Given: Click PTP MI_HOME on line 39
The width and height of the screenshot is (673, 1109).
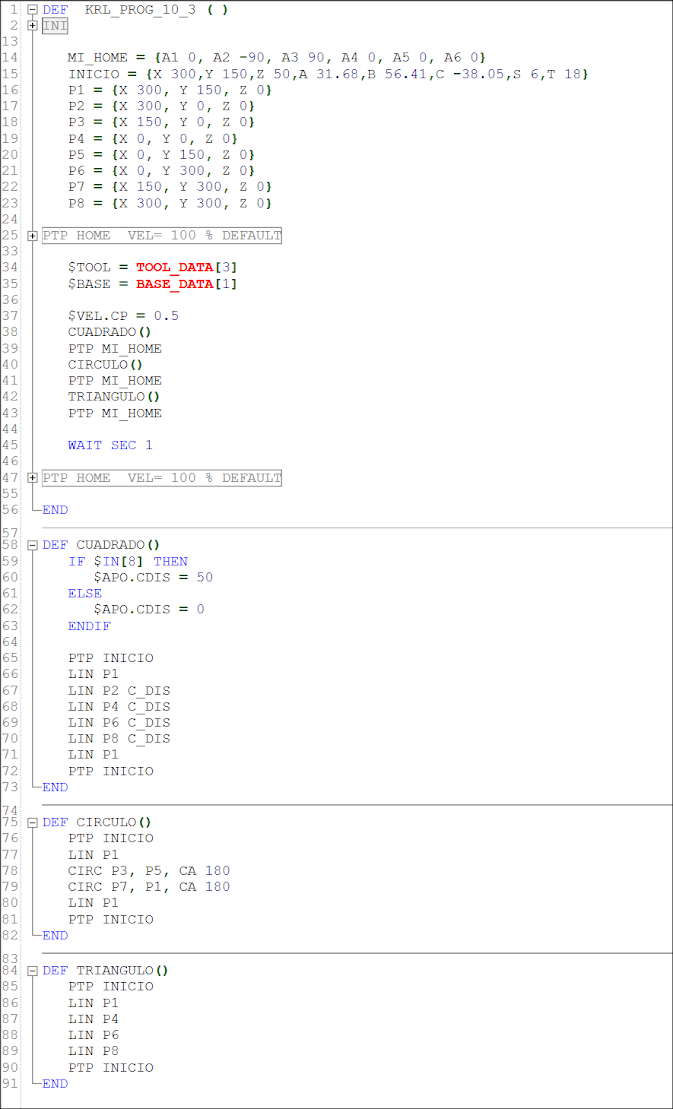Looking at the screenshot, I should pos(115,349).
